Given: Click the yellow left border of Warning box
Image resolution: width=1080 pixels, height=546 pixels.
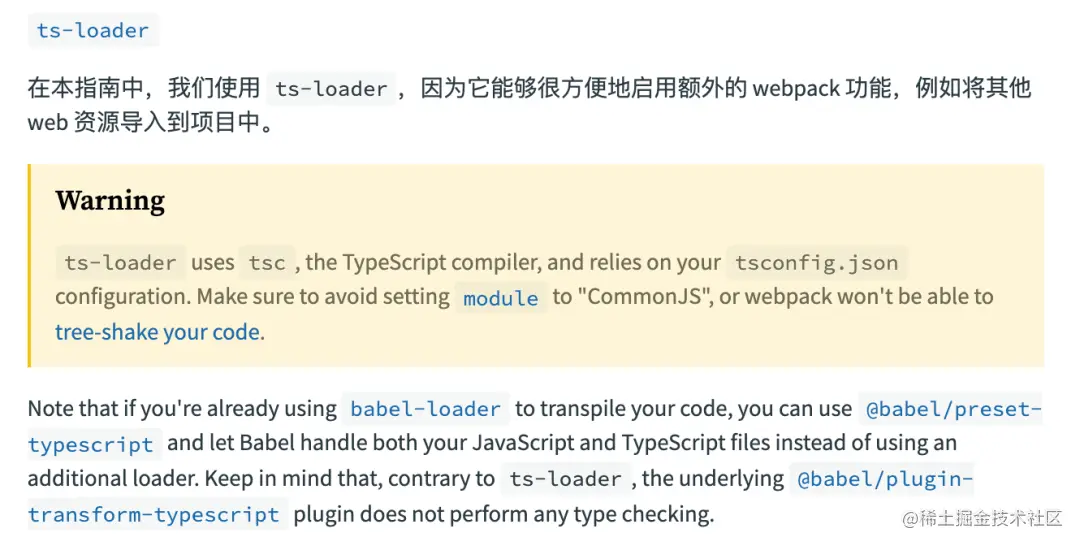Looking at the screenshot, I should (x=29, y=265).
